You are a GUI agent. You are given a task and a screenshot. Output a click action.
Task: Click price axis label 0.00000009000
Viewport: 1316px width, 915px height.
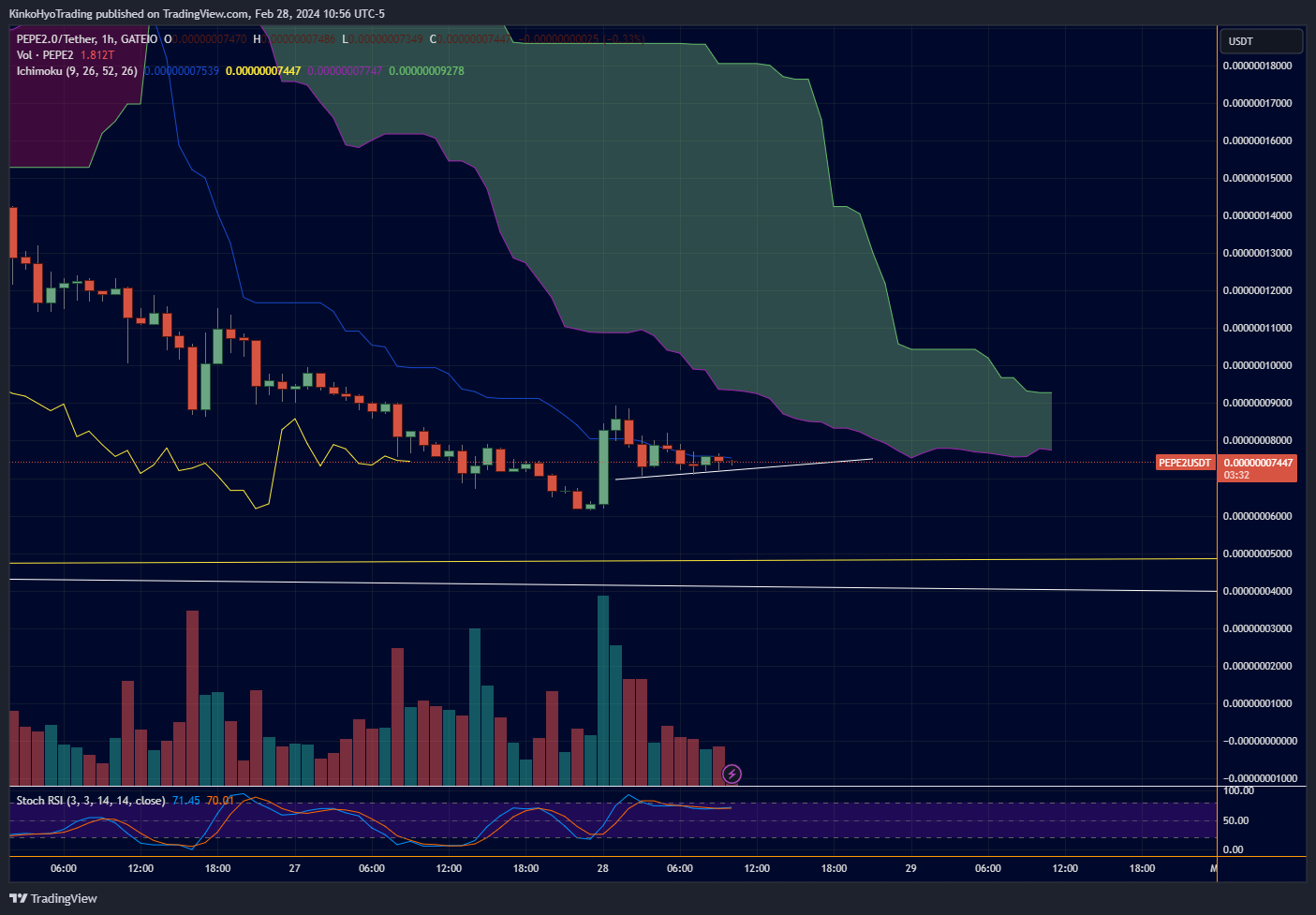point(1257,403)
